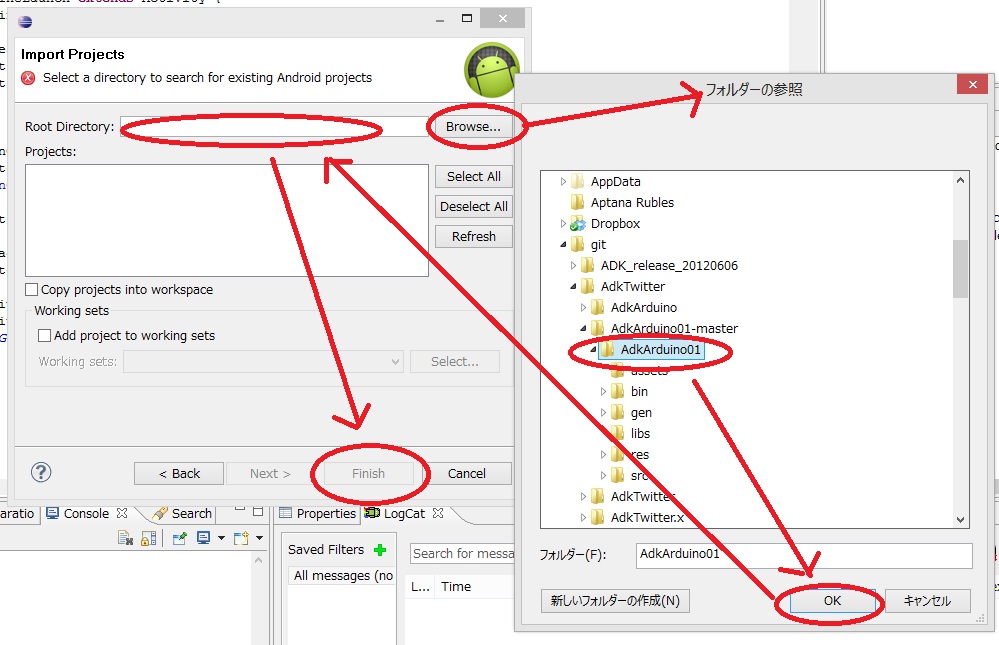Switch to the Console tab
This screenshot has width=999, height=645.
(x=86, y=513)
